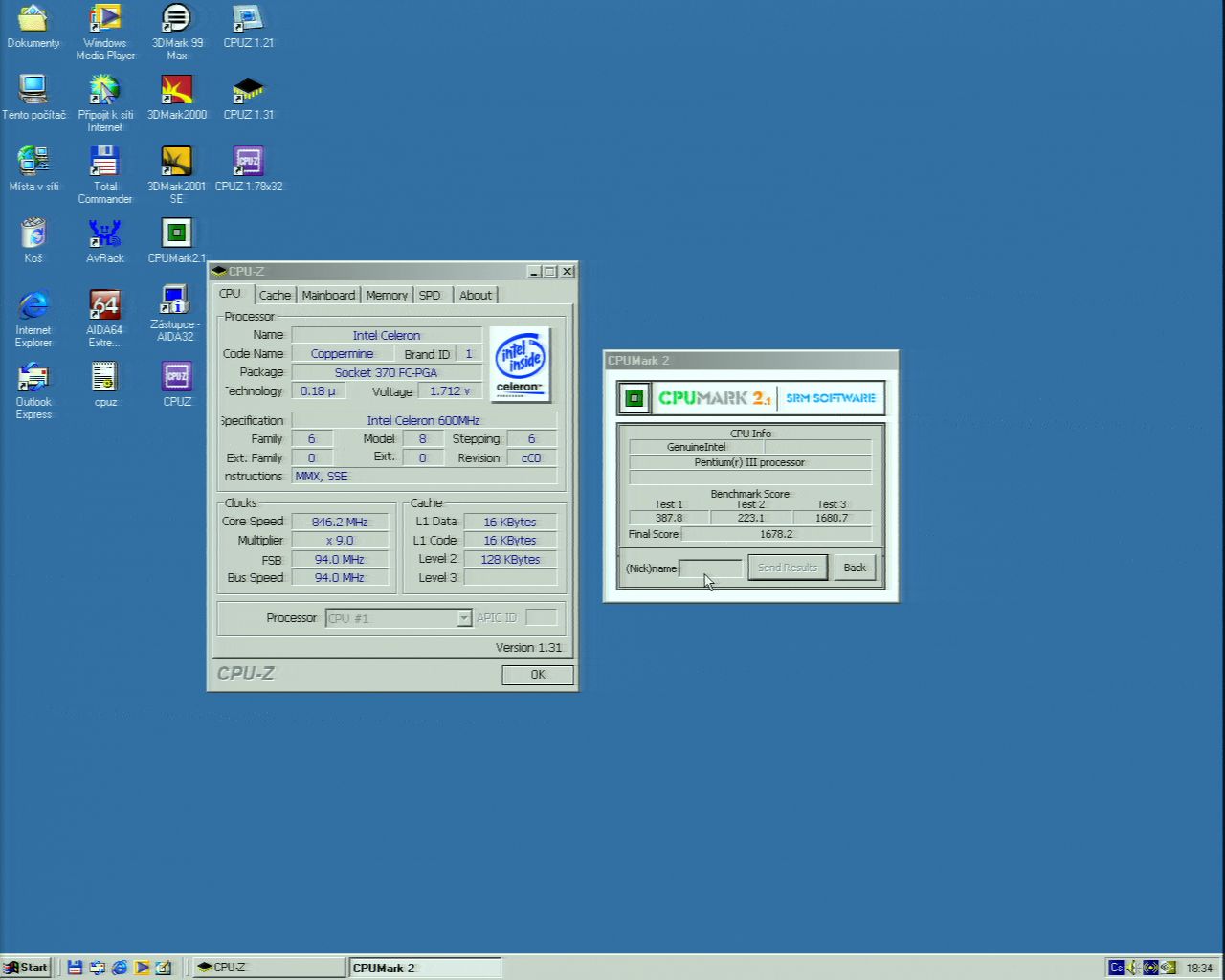Click the Bus Speed 94.0 MHz value

pos(340,578)
